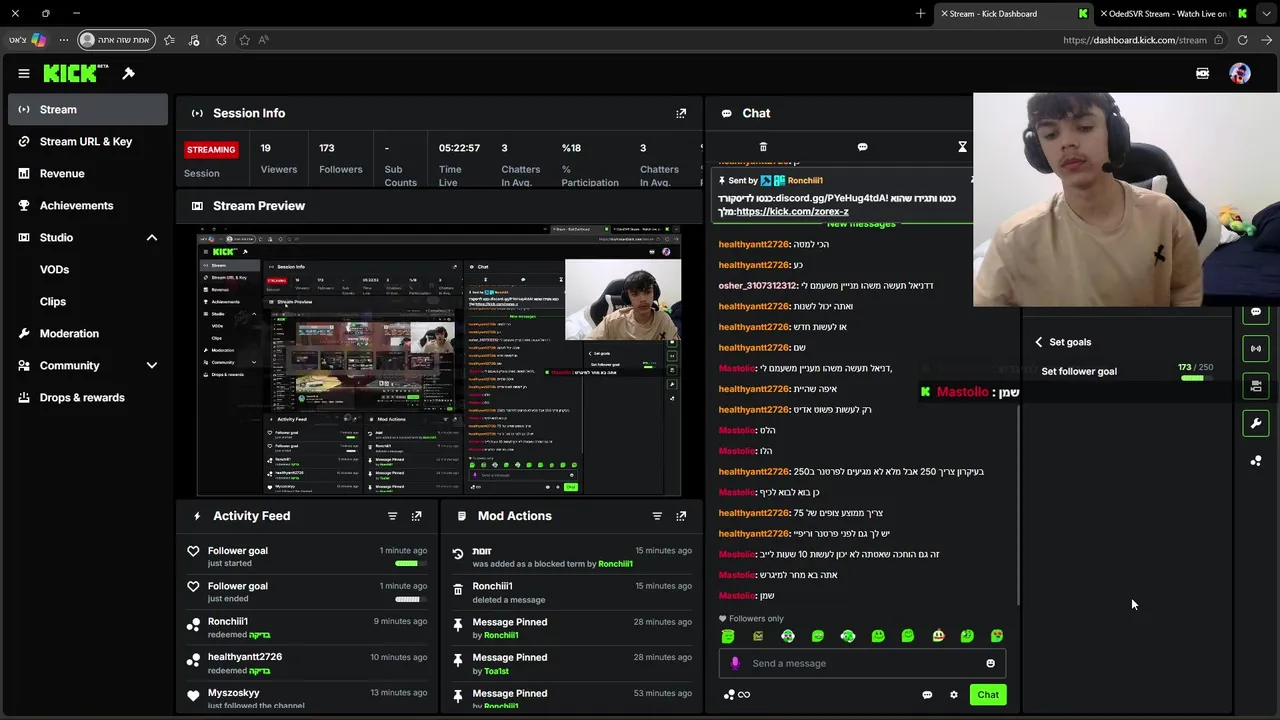The height and width of the screenshot is (720, 1280).
Task: Select Stream in the sidebar
Action: tap(88, 110)
